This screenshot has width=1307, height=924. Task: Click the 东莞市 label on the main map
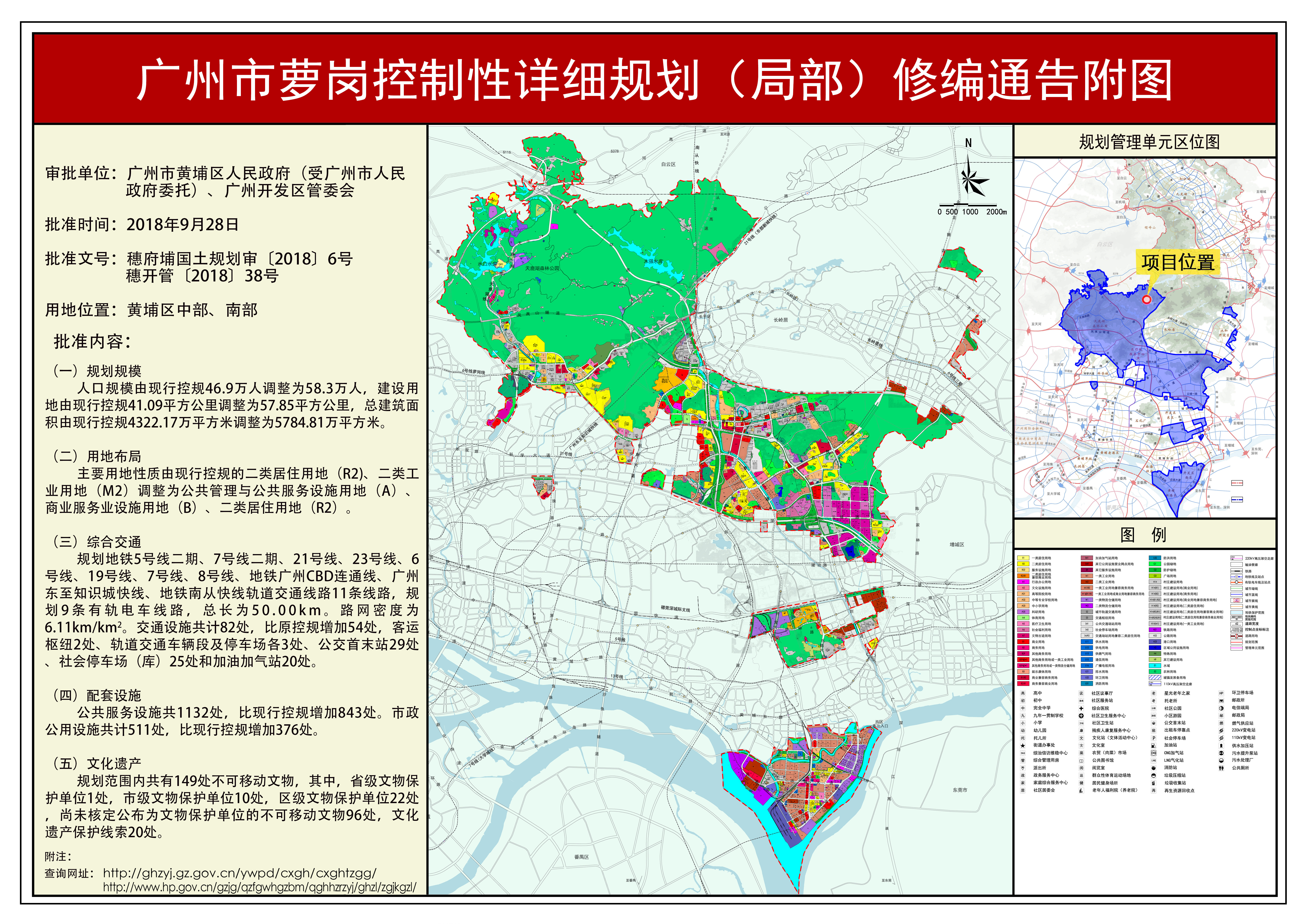(x=960, y=790)
